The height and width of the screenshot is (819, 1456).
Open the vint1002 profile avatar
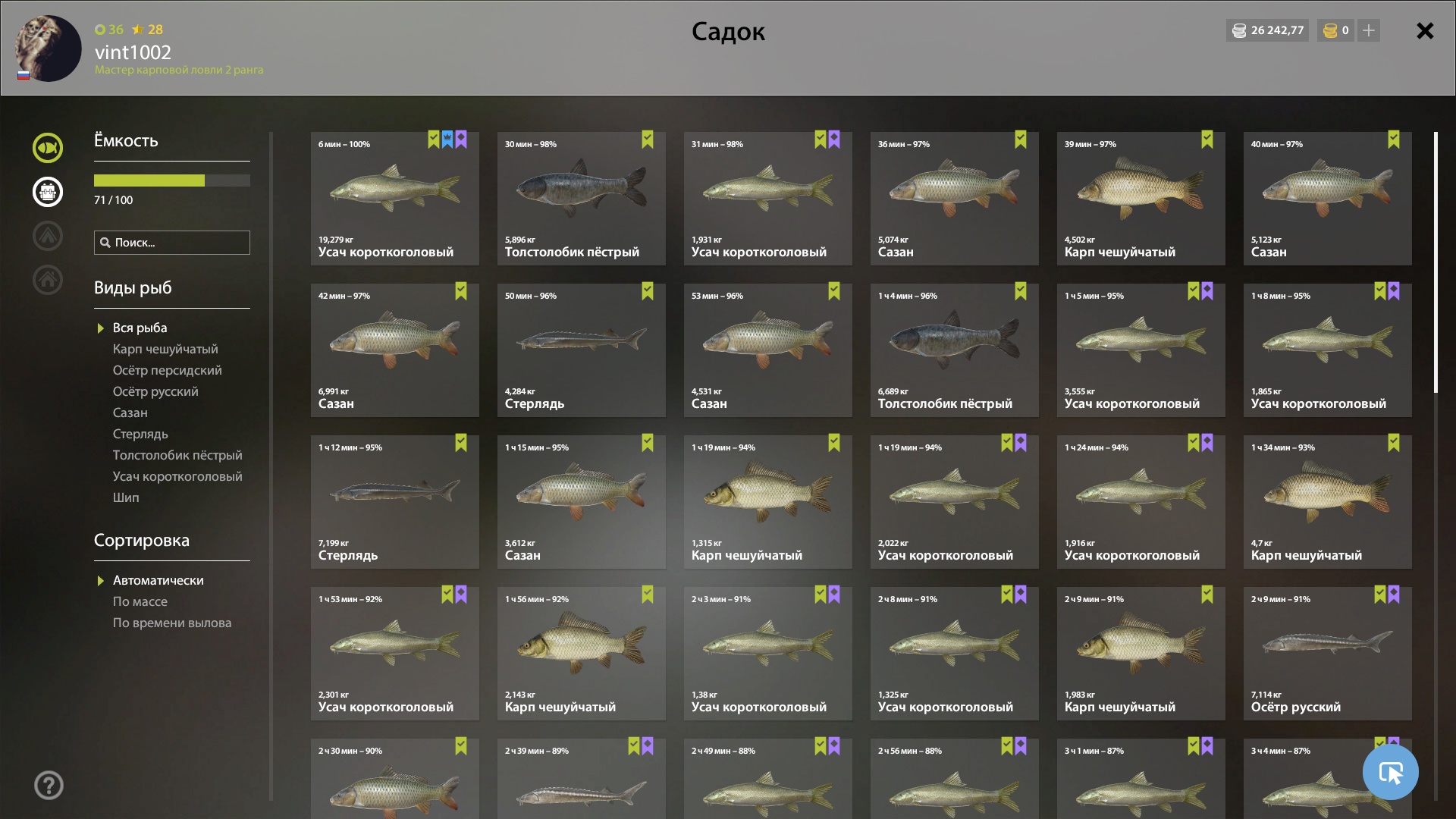(49, 49)
